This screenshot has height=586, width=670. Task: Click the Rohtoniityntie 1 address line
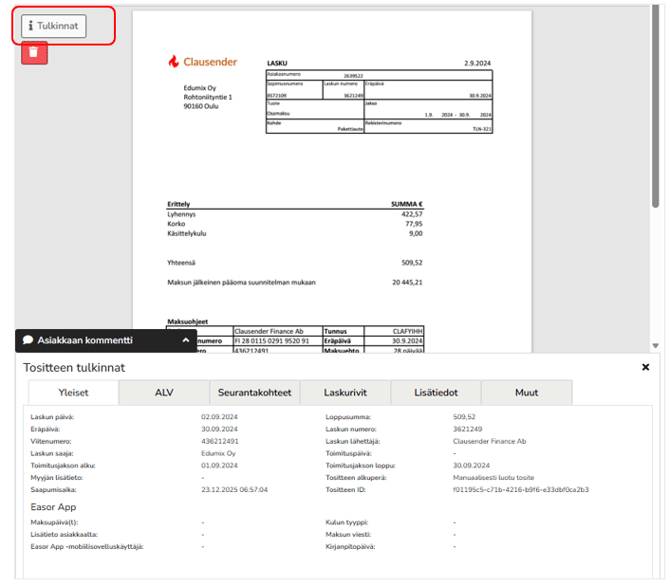(x=208, y=97)
